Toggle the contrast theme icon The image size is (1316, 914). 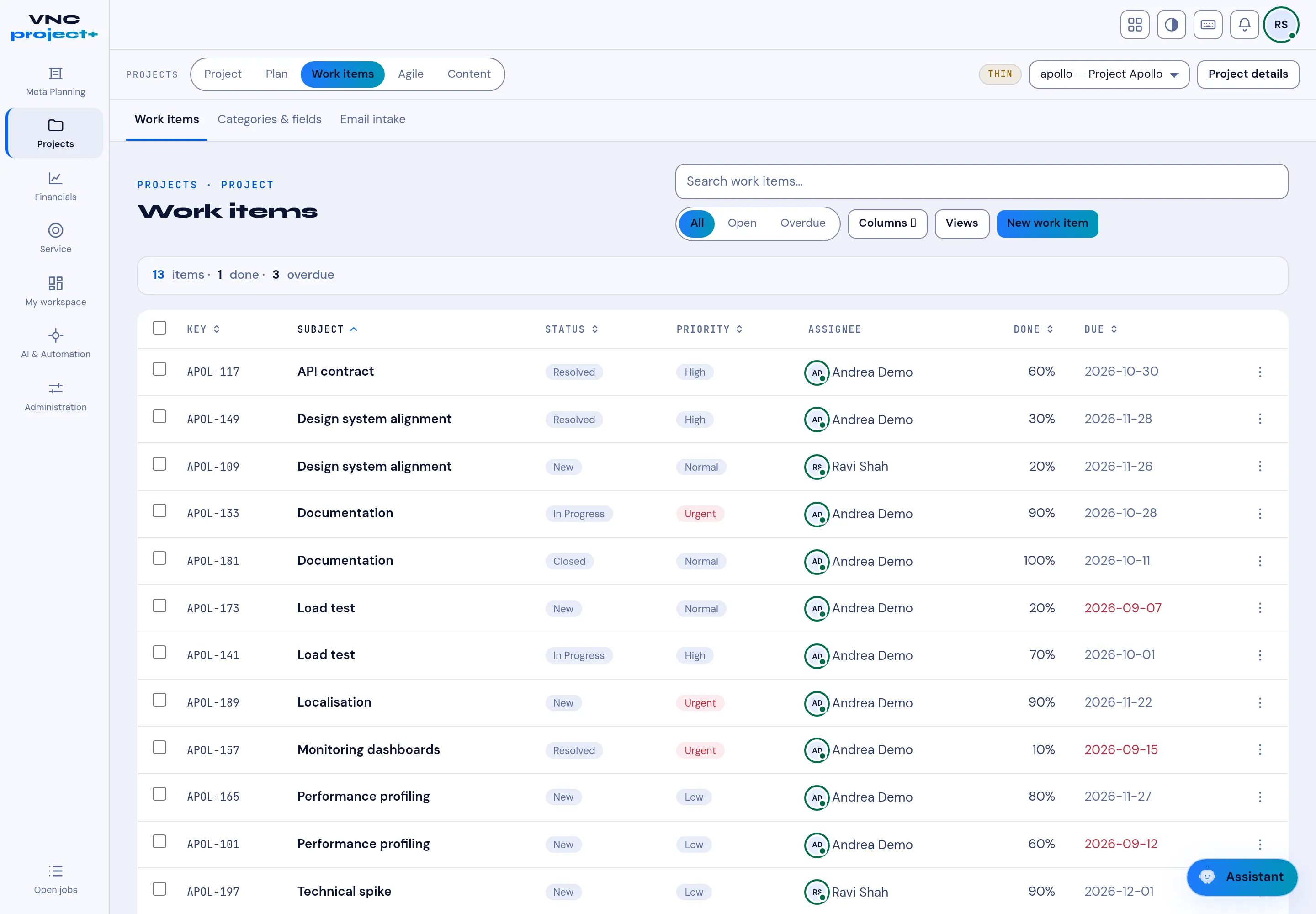pyautogui.click(x=1171, y=25)
